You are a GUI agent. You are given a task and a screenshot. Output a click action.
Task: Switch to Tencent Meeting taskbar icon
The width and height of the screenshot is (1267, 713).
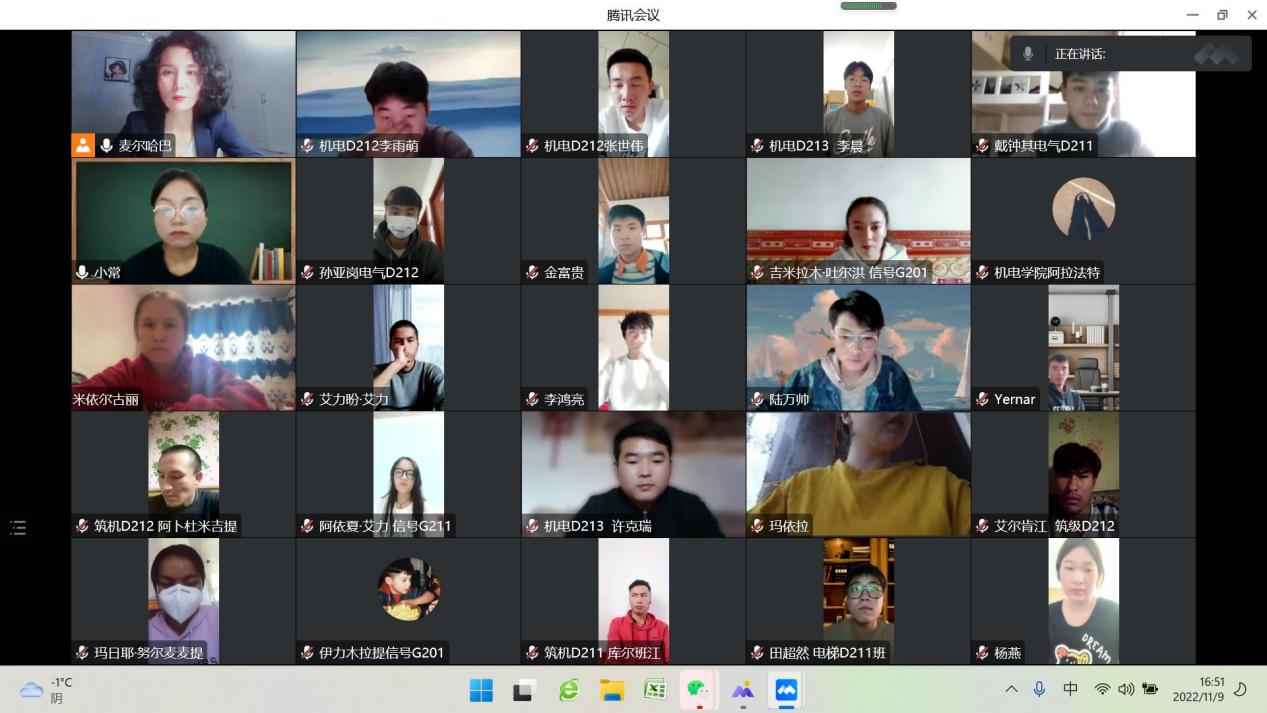click(786, 690)
